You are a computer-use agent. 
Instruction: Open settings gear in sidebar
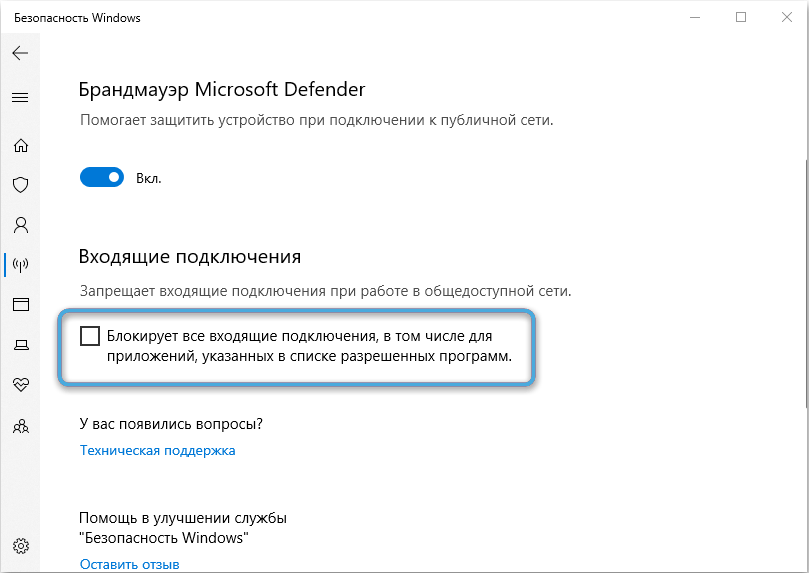coord(20,546)
